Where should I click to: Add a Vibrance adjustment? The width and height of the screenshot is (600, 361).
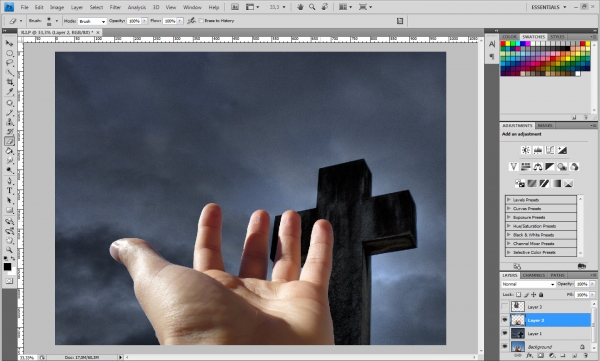click(514, 167)
